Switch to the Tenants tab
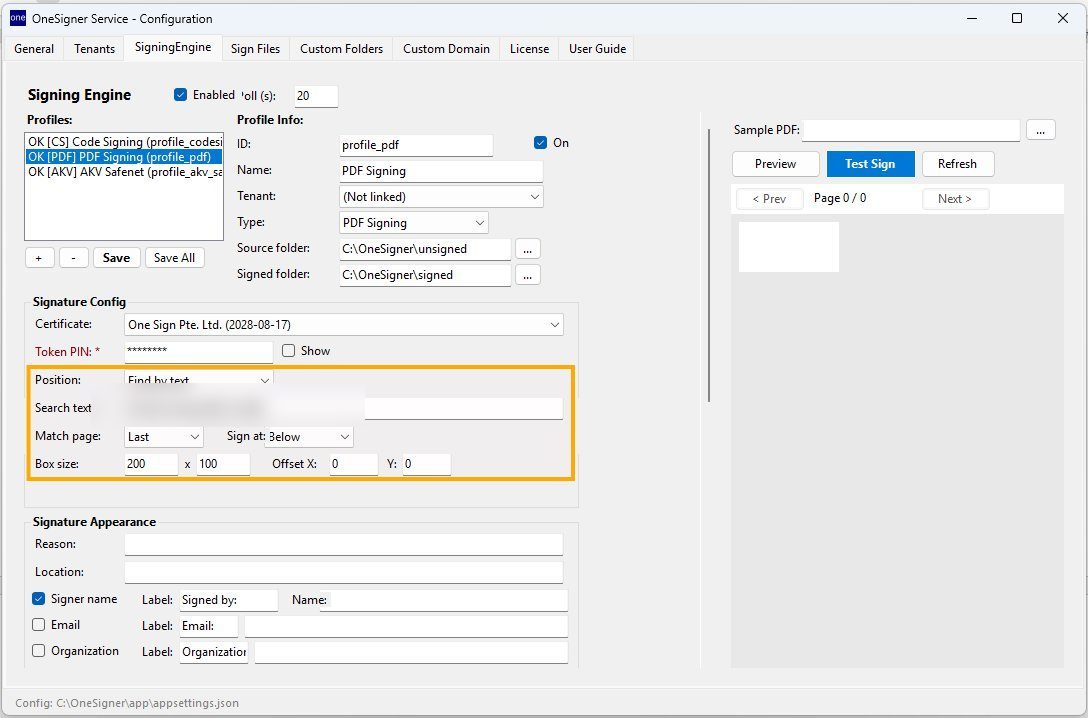 (94, 49)
